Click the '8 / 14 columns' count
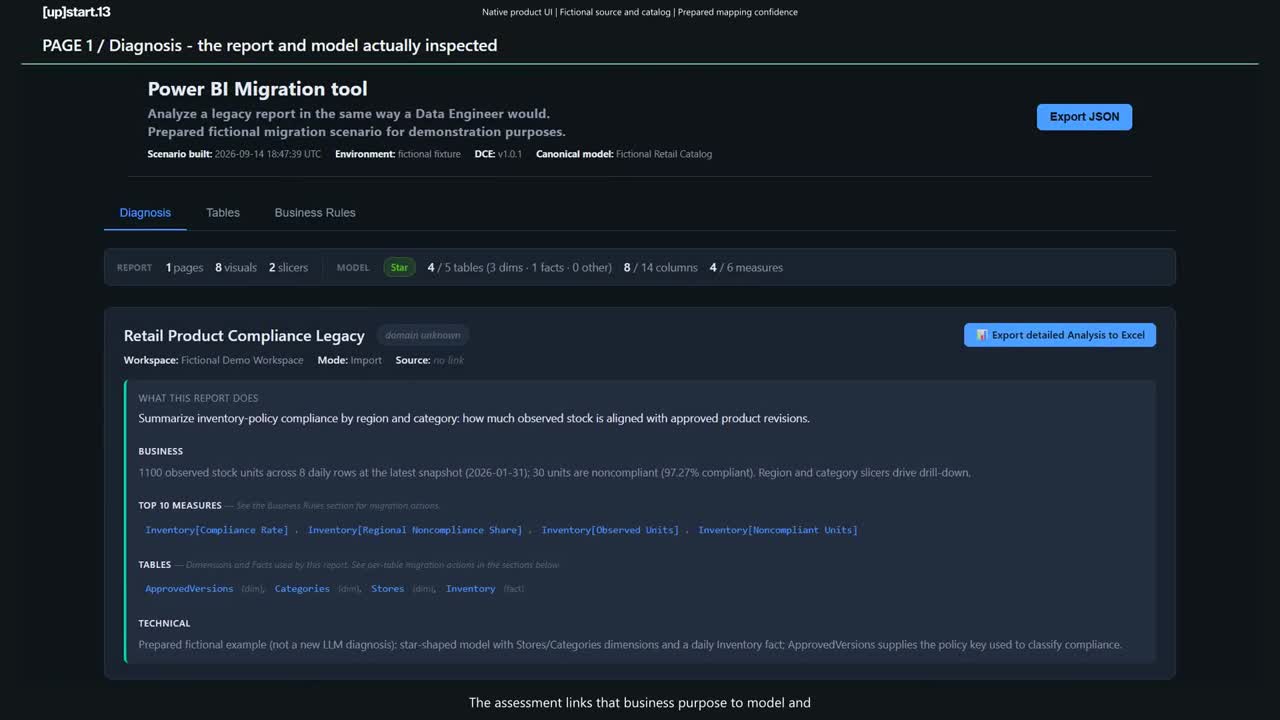 coord(661,268)
